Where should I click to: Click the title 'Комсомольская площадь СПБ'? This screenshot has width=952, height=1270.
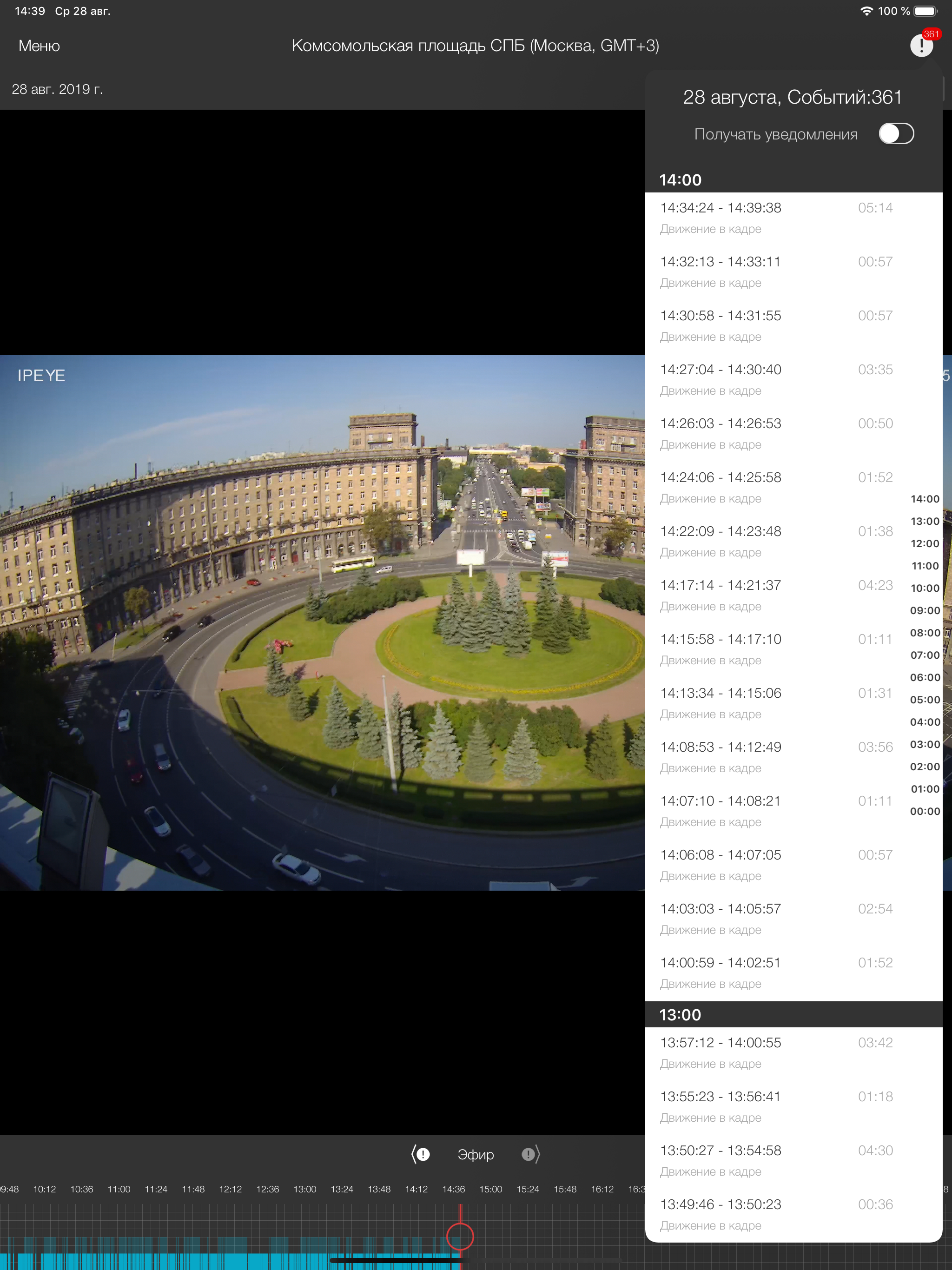pyautogui.click(x=408, y=46)
